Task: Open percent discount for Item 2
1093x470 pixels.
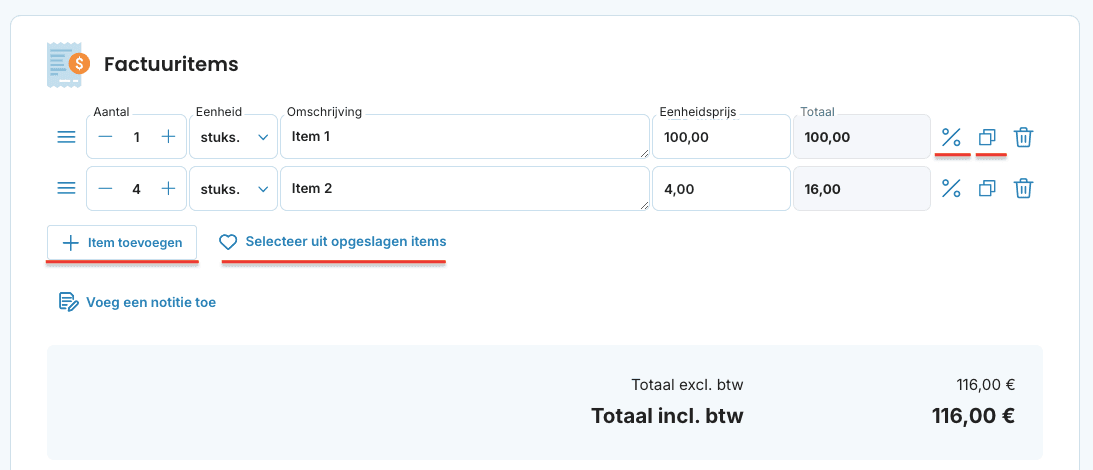Action: (951, 188)
